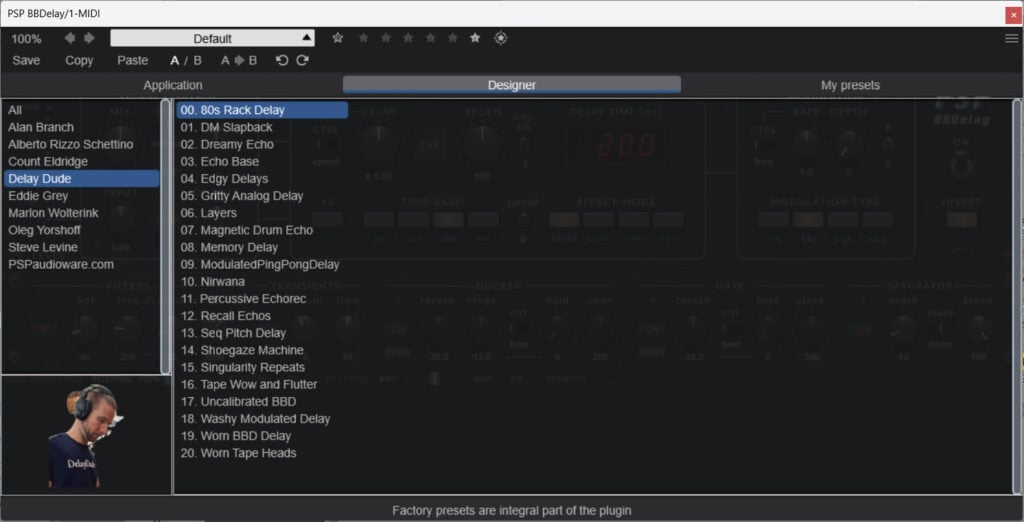Click the bright white star icon
This screenshot has height=522, width=1024.
click(475, 38)
